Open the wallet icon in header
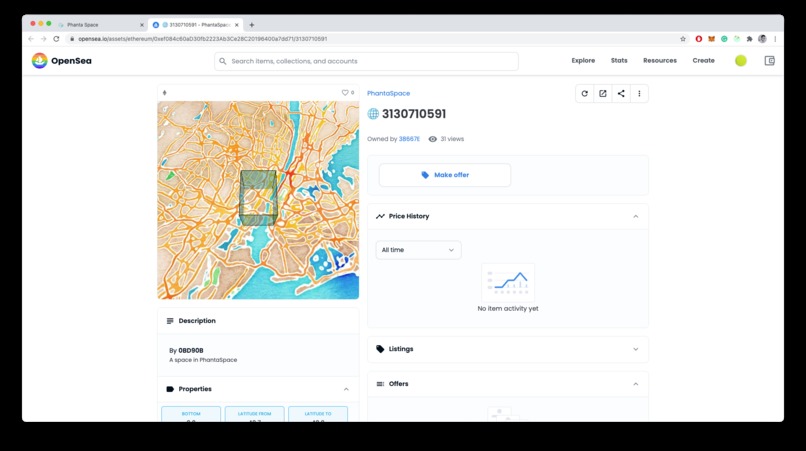Viewport: 806px width, 451px height. pyautogui.click(x=769, y=61)
